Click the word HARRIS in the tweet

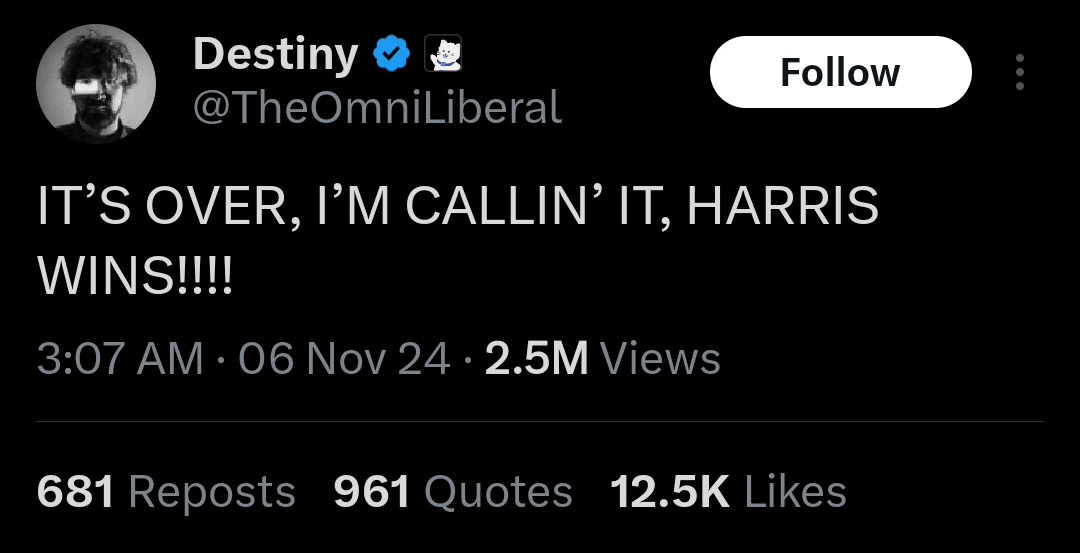click(783, 207)
